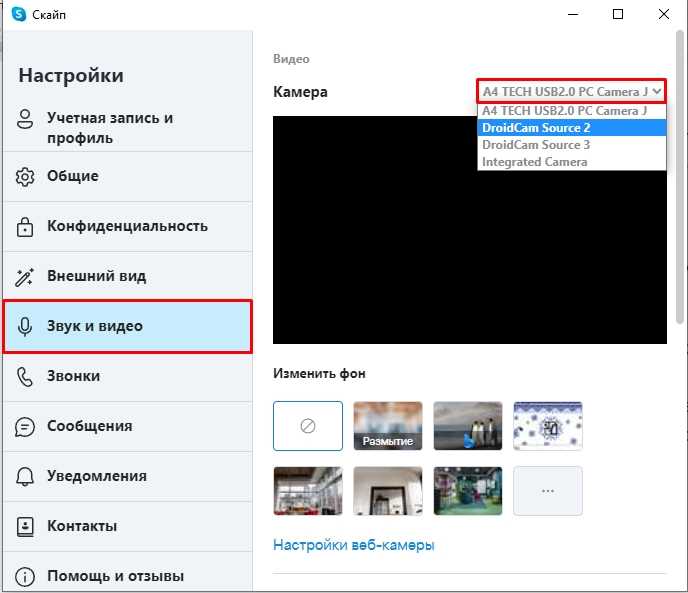Select the Звук и видео section
Image resolution: width=688 pixels, height=593 pixels.
(128, 327)
